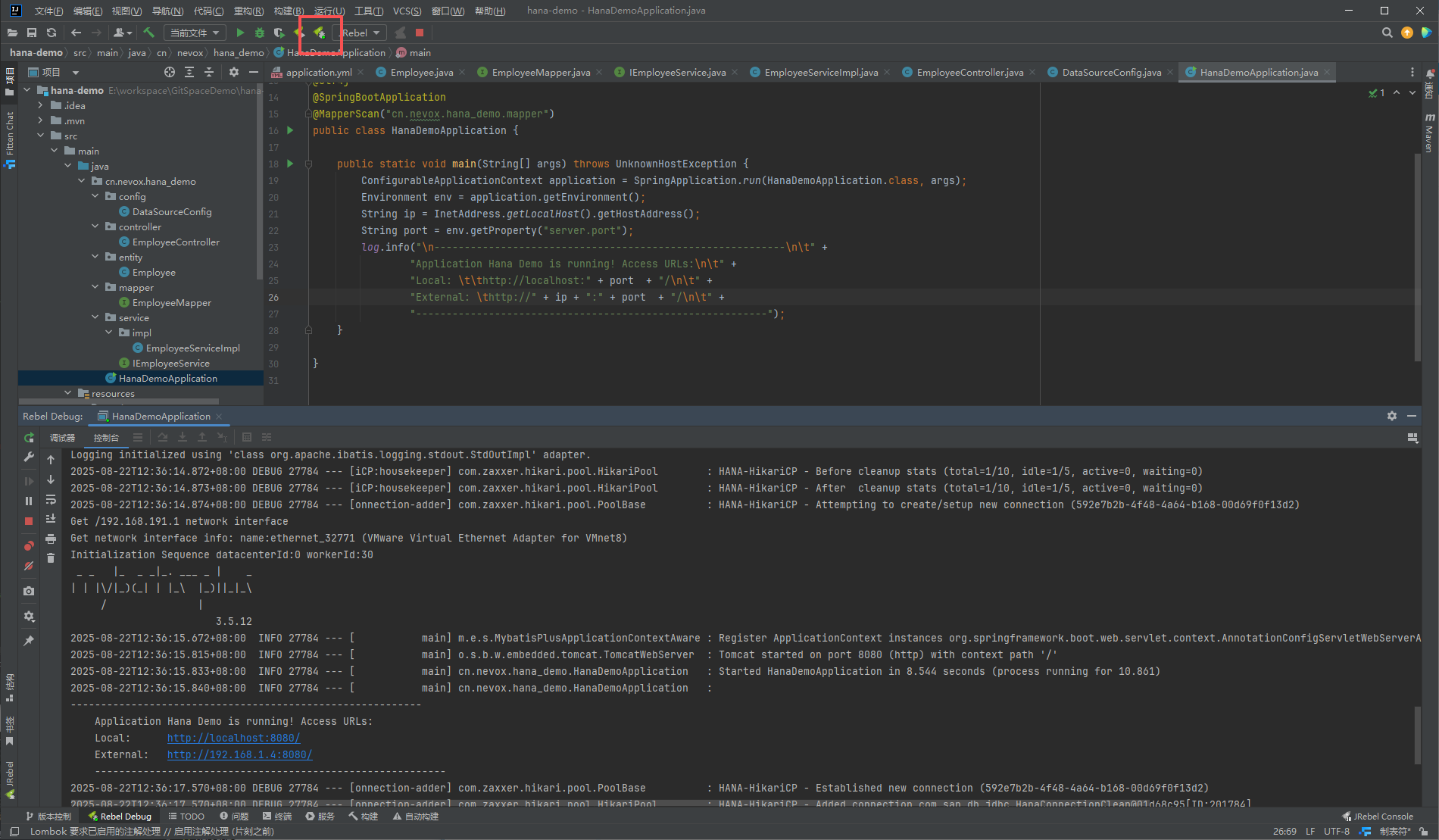Click the Rerun icon in debug panel
The width and height of the screenshot is (1439, 840).
pyautogui.click(x=29, y=438)
